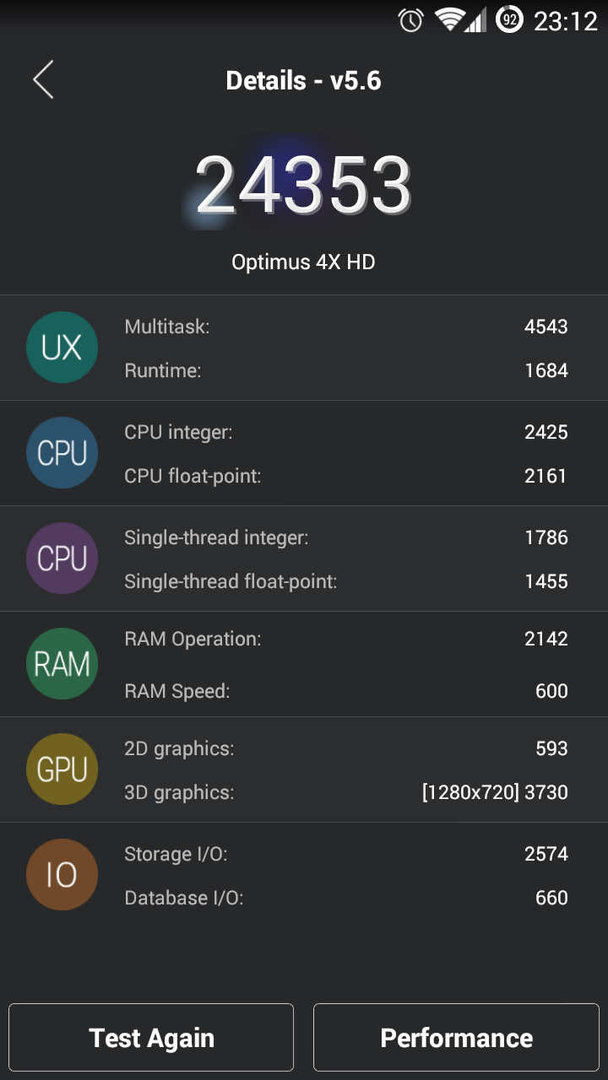Select the purple CPU single-thread icon

[62, 559]
